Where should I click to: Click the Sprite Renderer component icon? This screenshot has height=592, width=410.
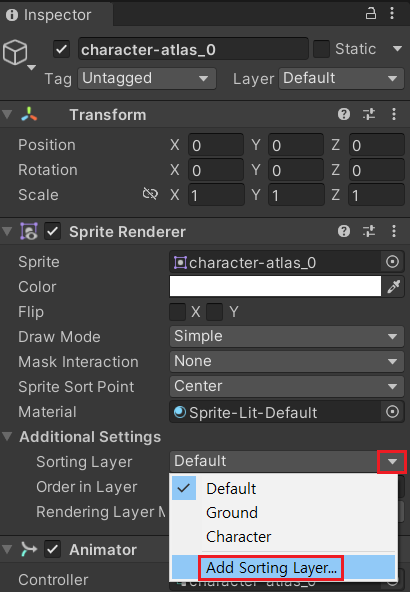coord(29,231)
